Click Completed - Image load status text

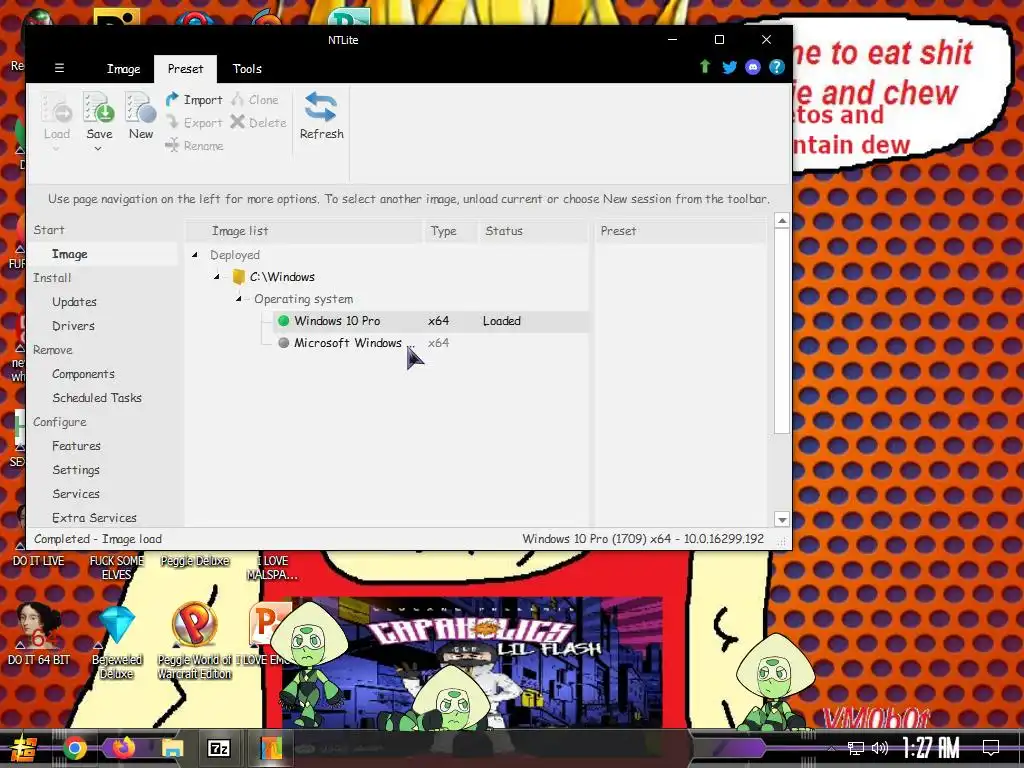(98, 539)
